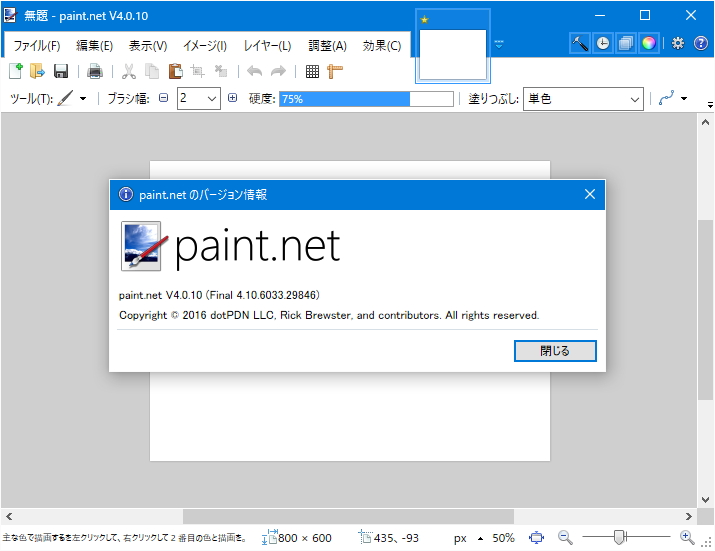Copy using the copy icon
Viewport: 715px width, 551px height.
click(x=152, y=71)
